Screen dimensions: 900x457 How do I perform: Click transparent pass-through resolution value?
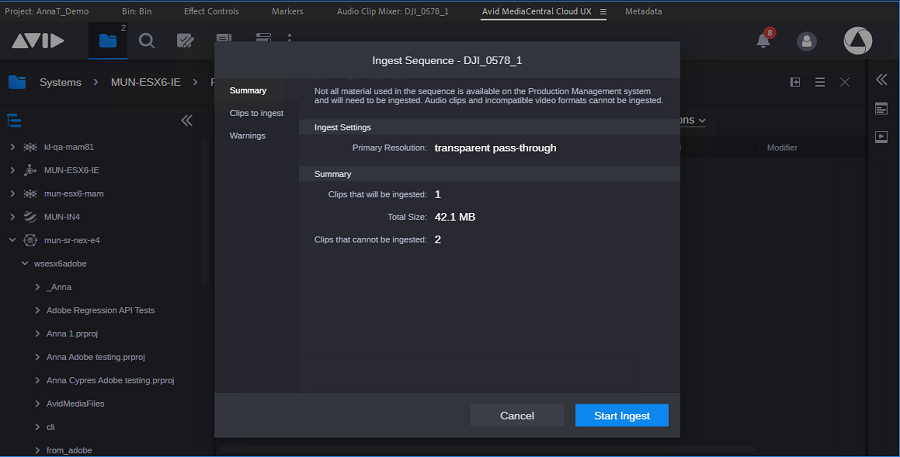tap(495, 148)
